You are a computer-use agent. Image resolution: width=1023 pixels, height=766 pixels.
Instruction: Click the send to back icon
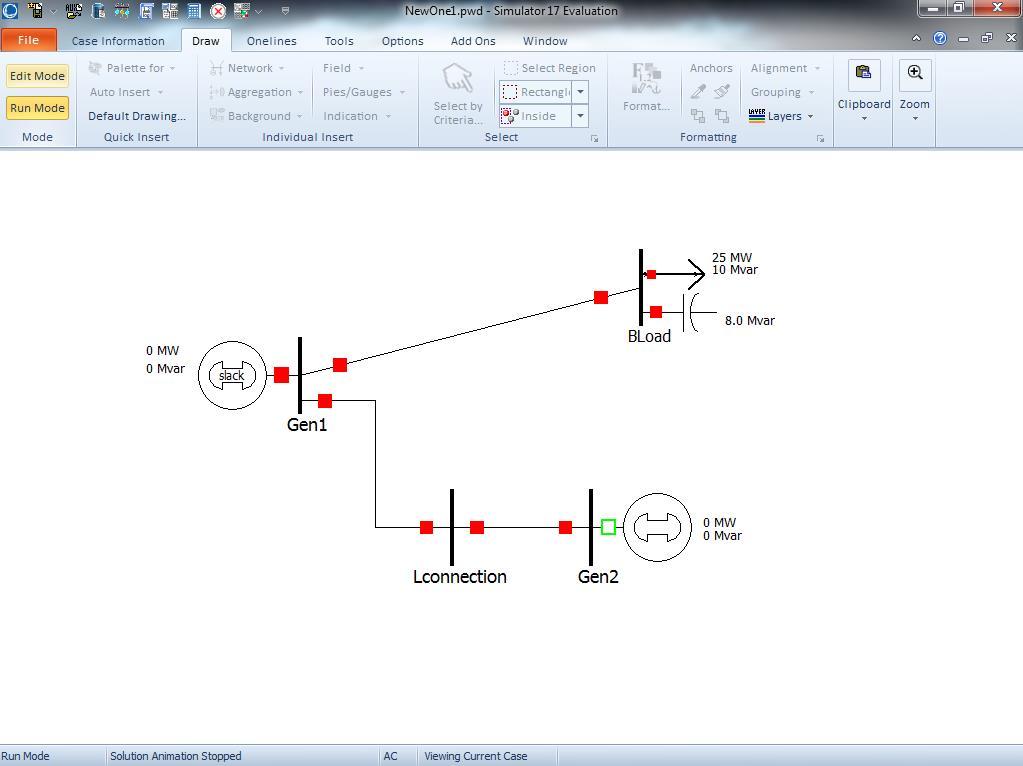698,115
